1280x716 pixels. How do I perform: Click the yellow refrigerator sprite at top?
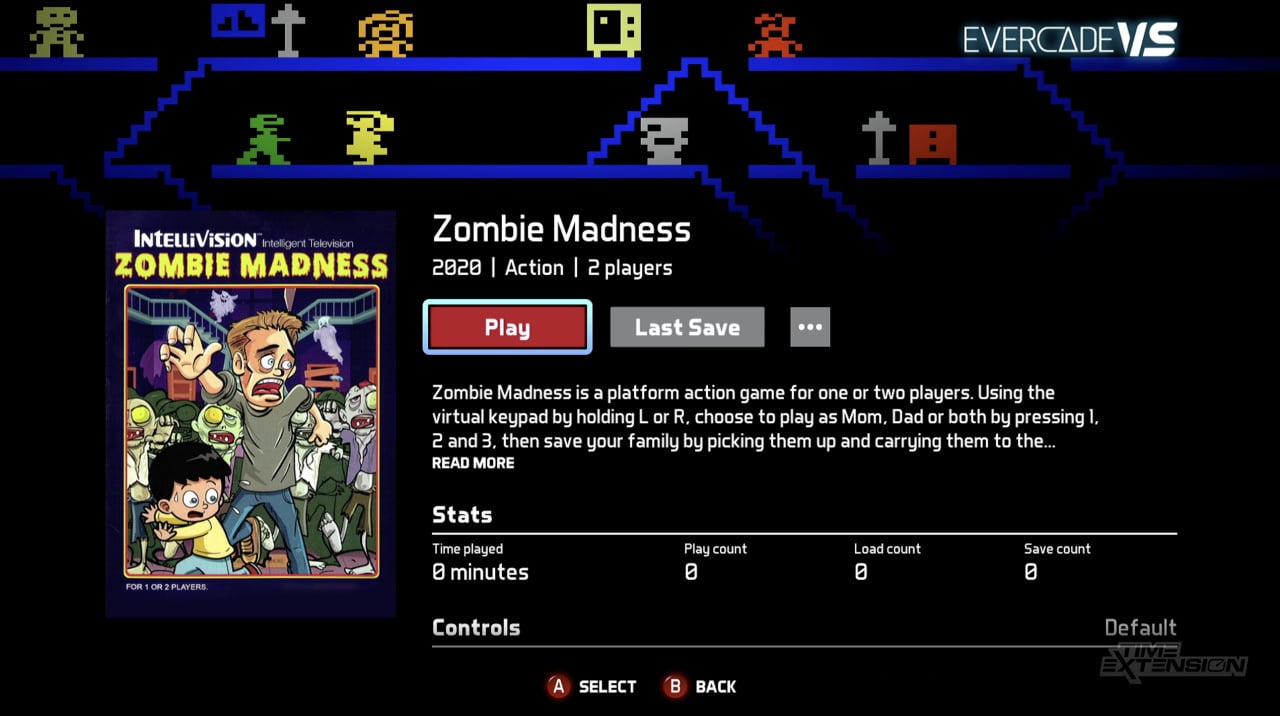[x=613, y=30]
